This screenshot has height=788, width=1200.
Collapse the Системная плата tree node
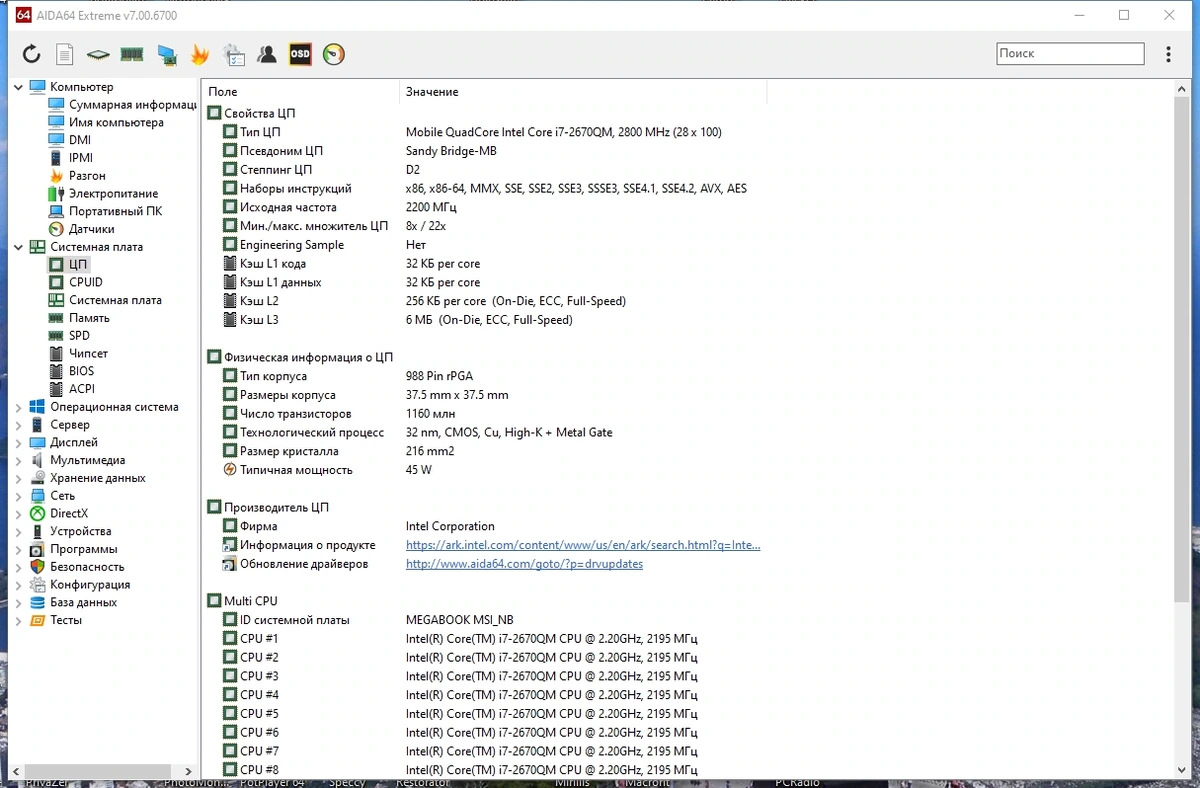19,247
